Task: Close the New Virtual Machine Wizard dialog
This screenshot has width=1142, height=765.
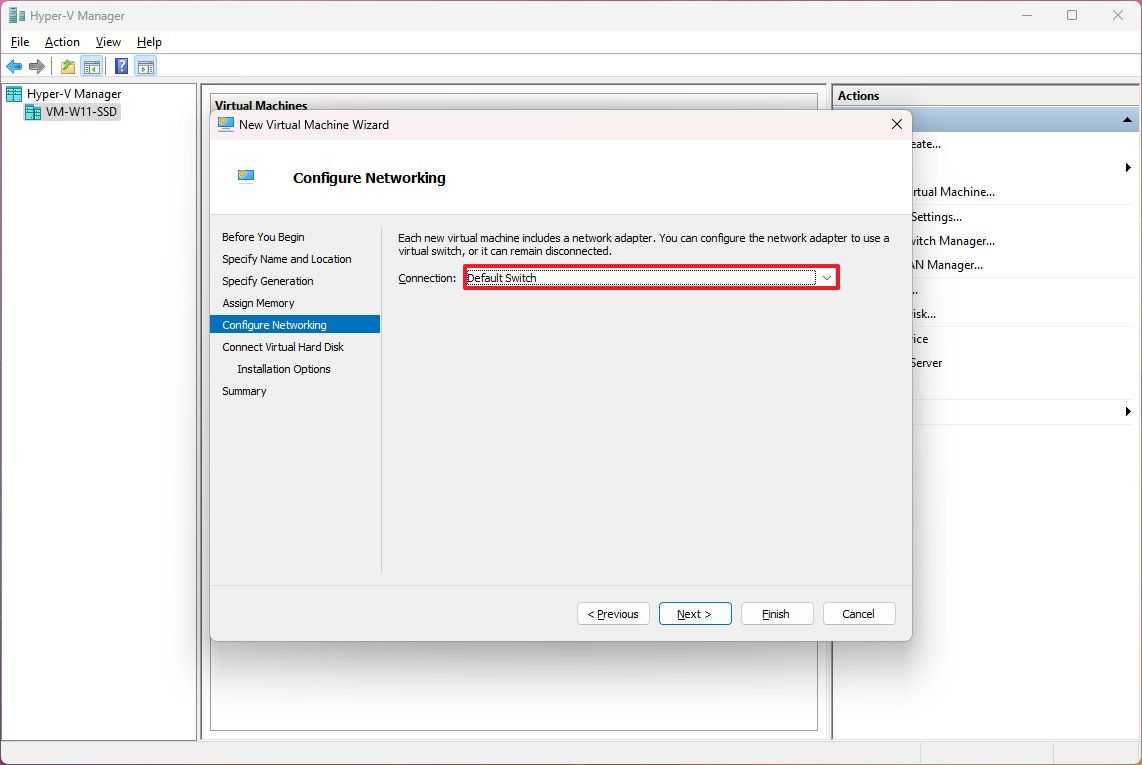Action: click(x=896, y=124)
